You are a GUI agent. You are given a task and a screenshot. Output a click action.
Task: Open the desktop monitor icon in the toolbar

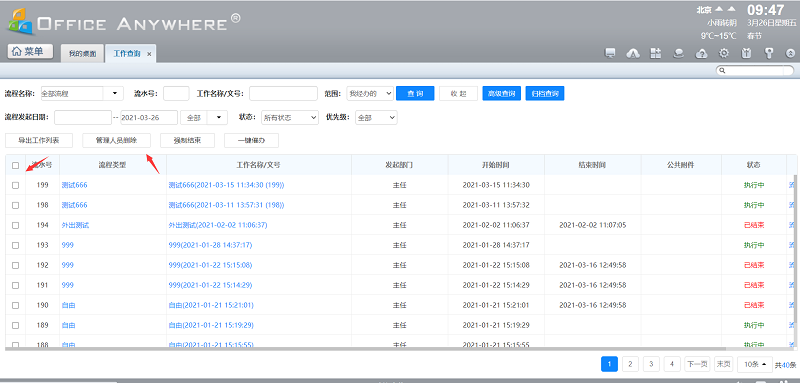[610, 54]
